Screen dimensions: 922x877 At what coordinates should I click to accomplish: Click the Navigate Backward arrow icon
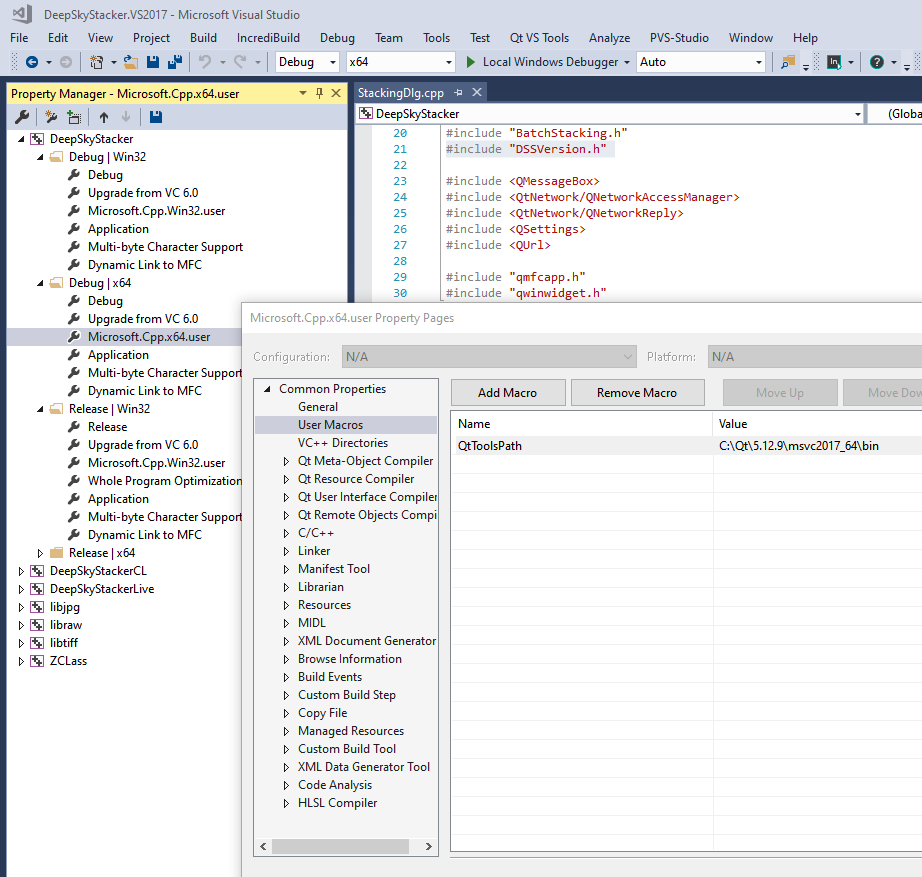pos(32,62)
